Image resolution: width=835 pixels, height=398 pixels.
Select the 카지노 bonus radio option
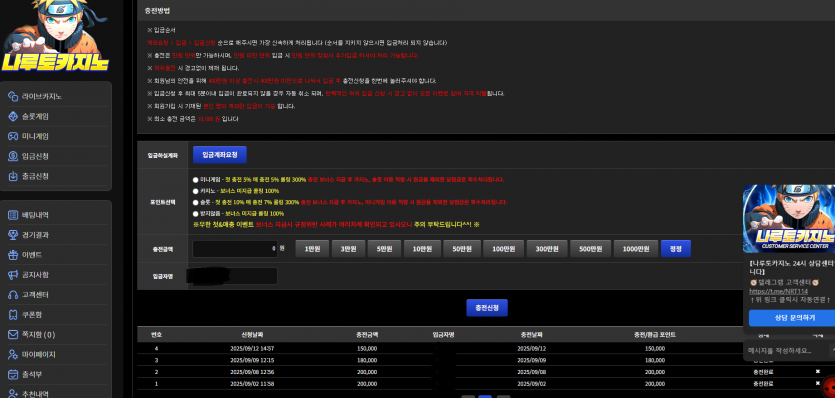195,191
